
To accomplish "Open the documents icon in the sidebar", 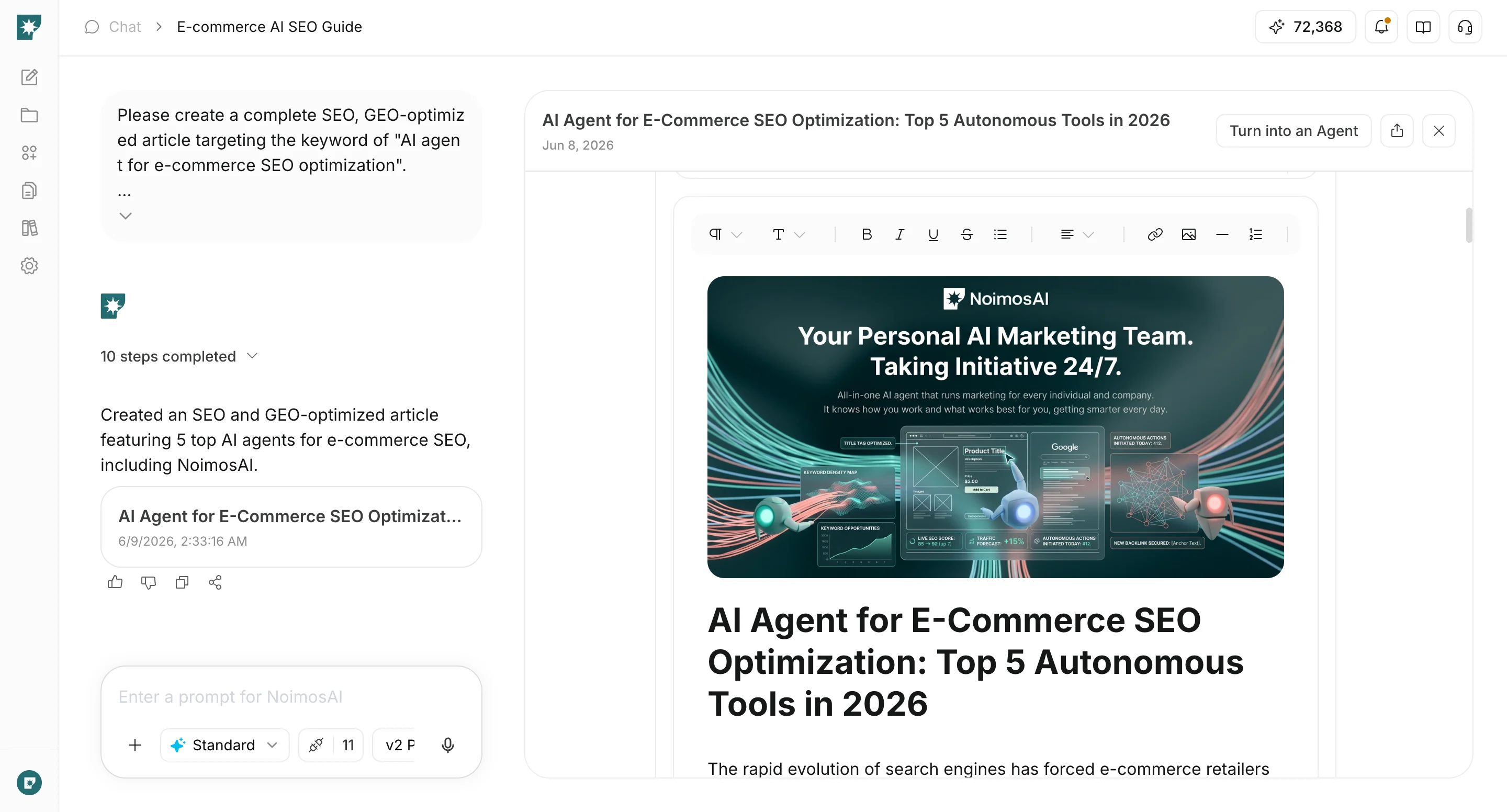I will [29, 191].
